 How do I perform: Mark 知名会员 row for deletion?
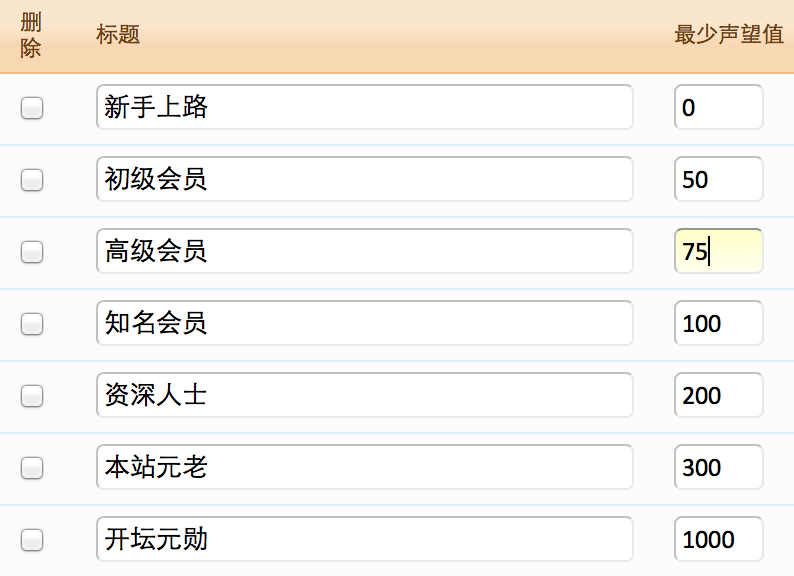point(32,324)
